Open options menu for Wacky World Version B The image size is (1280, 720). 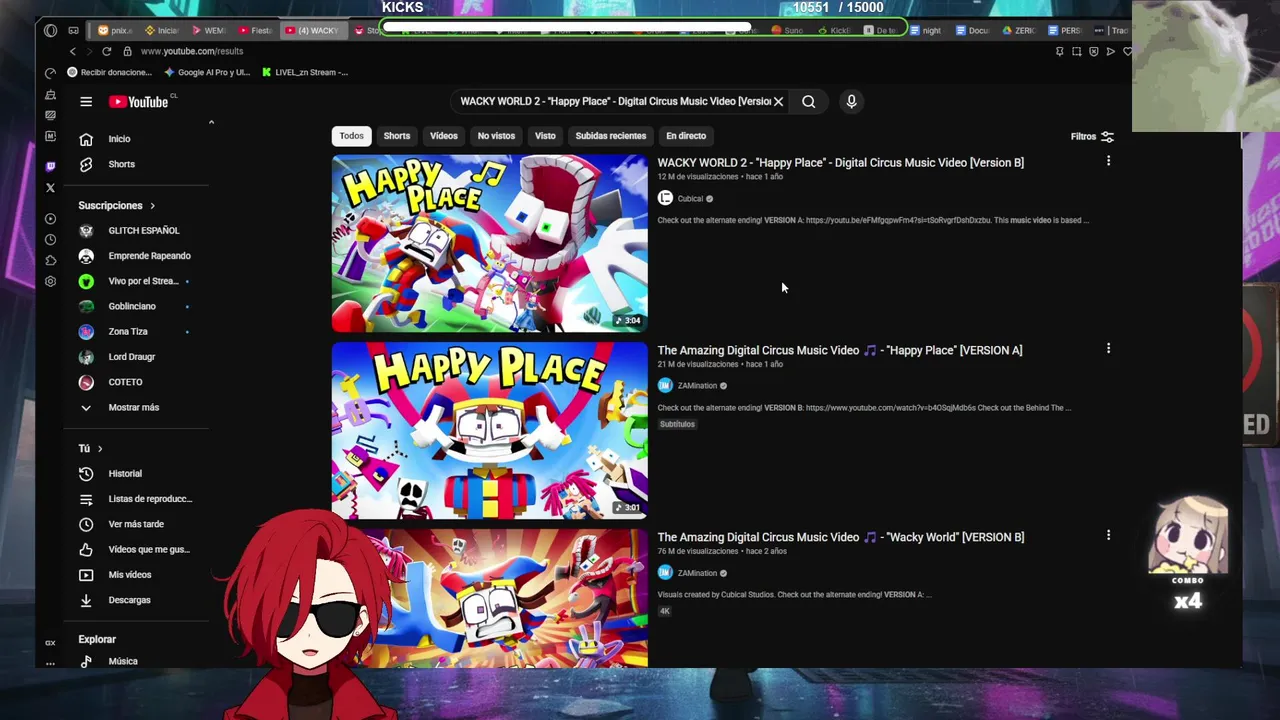tap(1108, 536)
